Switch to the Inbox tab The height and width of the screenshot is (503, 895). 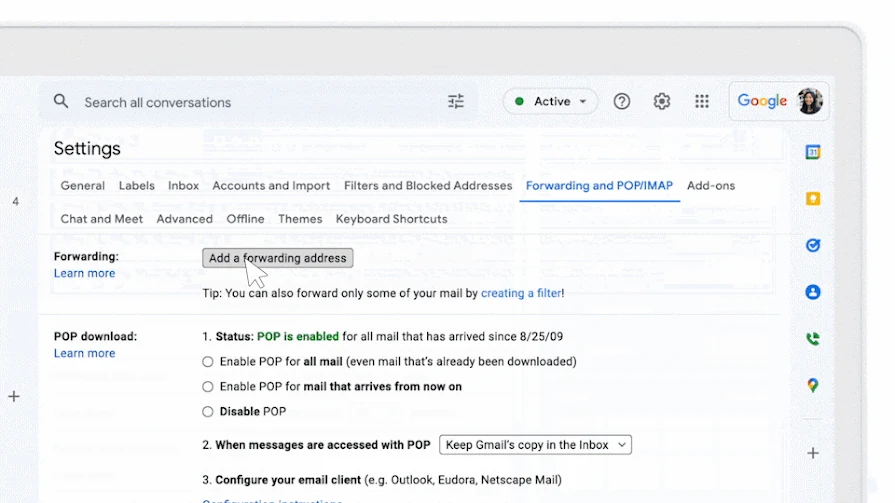click(183, 186)
